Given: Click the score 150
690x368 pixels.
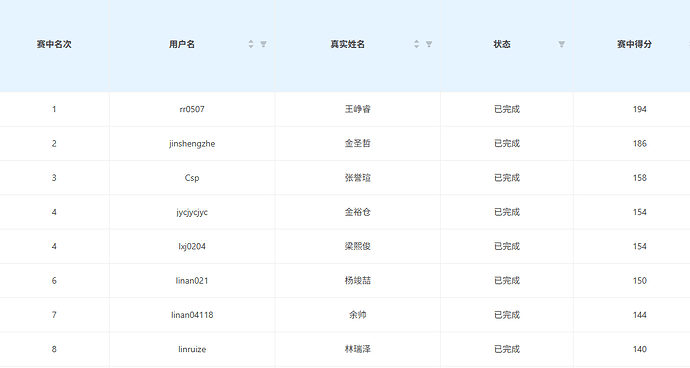Looking at the screenshot, I should pyautogui.click(x=639, y=280).
